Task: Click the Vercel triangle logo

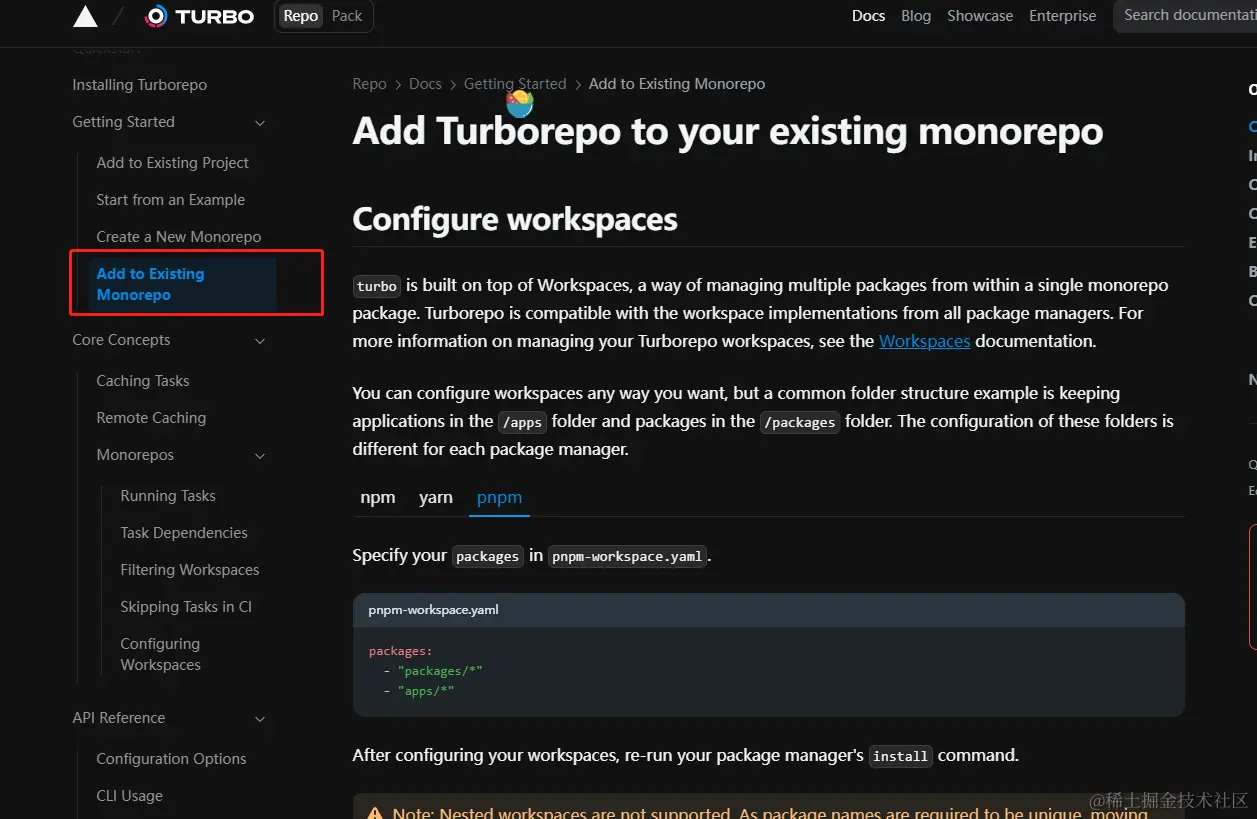Action: click(86, 16)
